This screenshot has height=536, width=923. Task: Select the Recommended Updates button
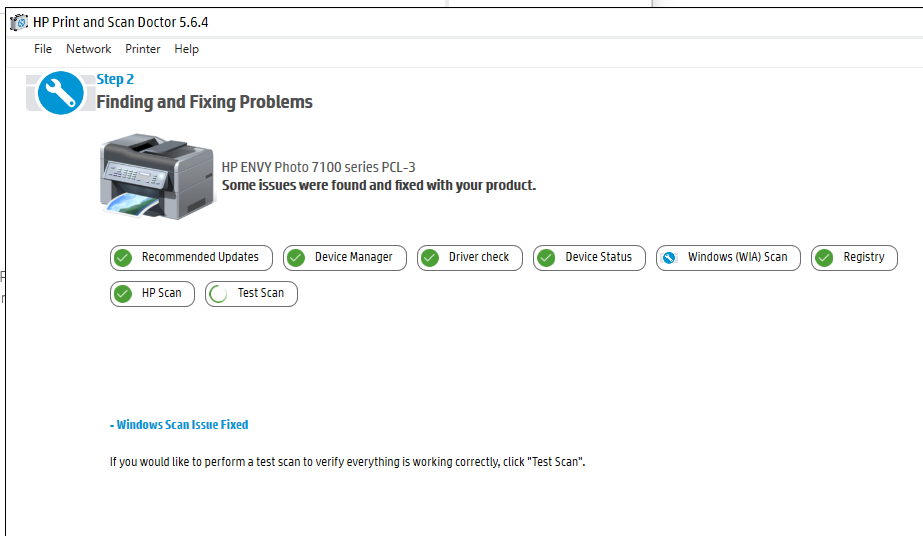click(200, 257)
